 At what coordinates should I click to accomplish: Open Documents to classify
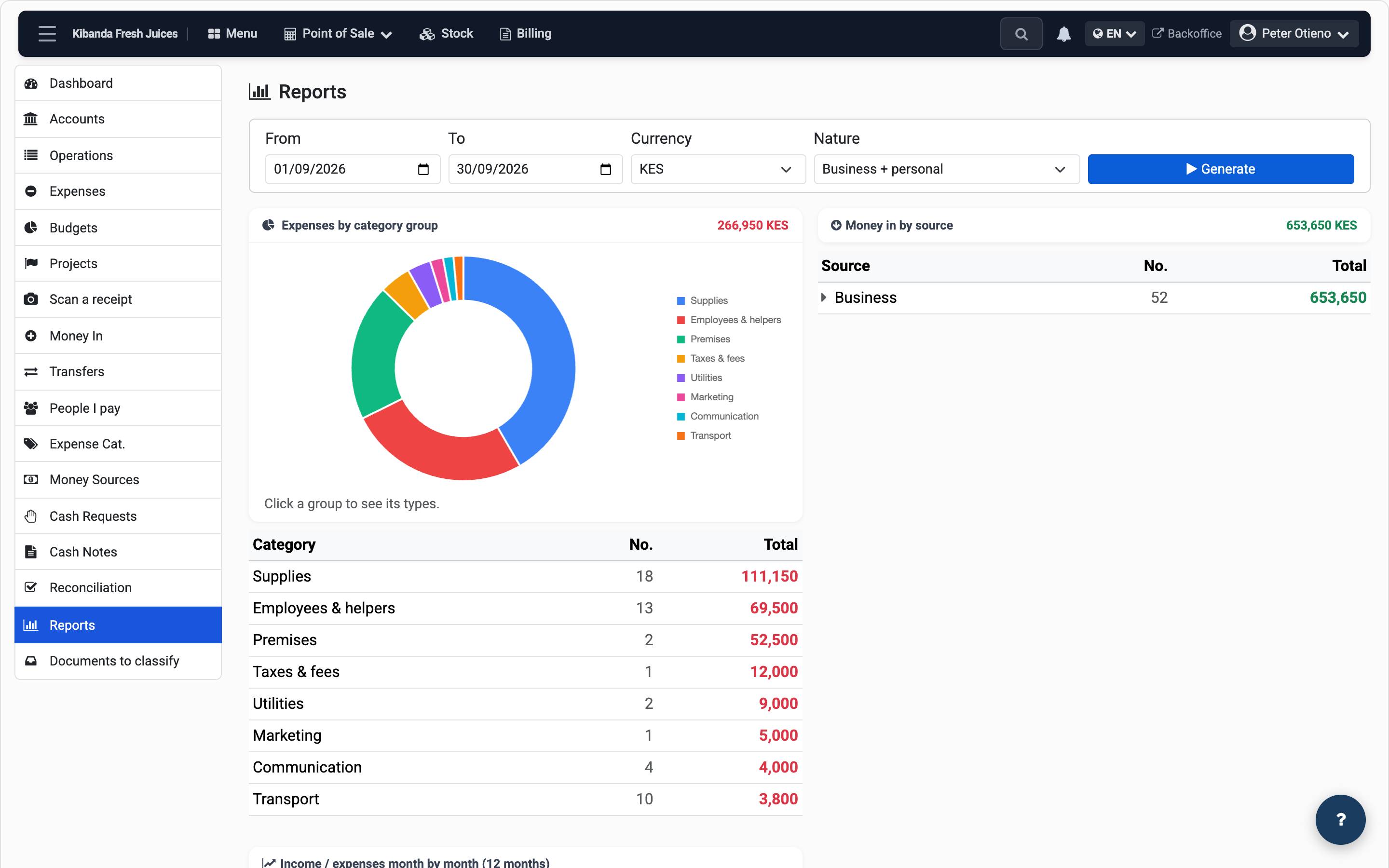118,661
